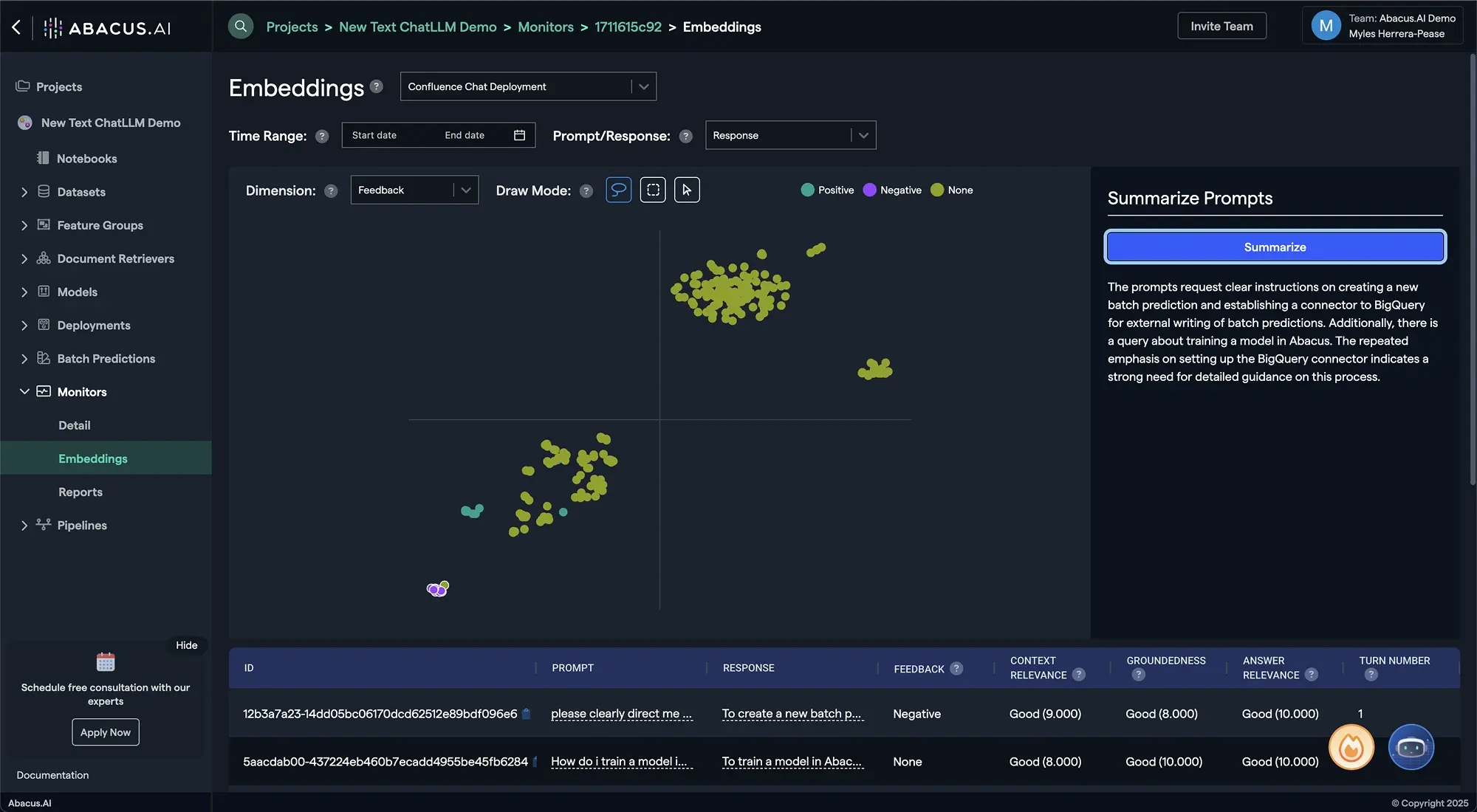Open the calendar icon in Time Range
This screenshot has height=812, width=1477.
519,135
